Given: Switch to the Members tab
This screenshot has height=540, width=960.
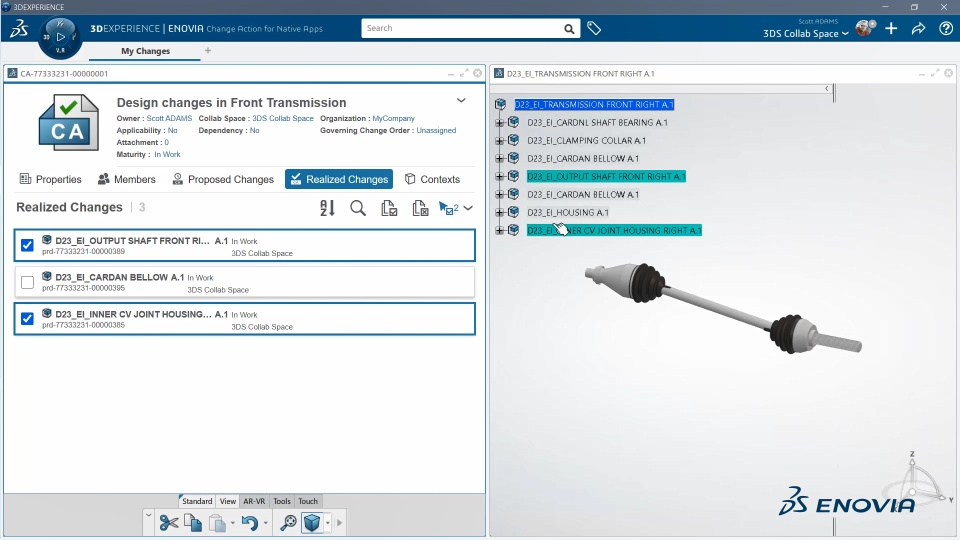Looking at the screenshot, I should [127, 179].
